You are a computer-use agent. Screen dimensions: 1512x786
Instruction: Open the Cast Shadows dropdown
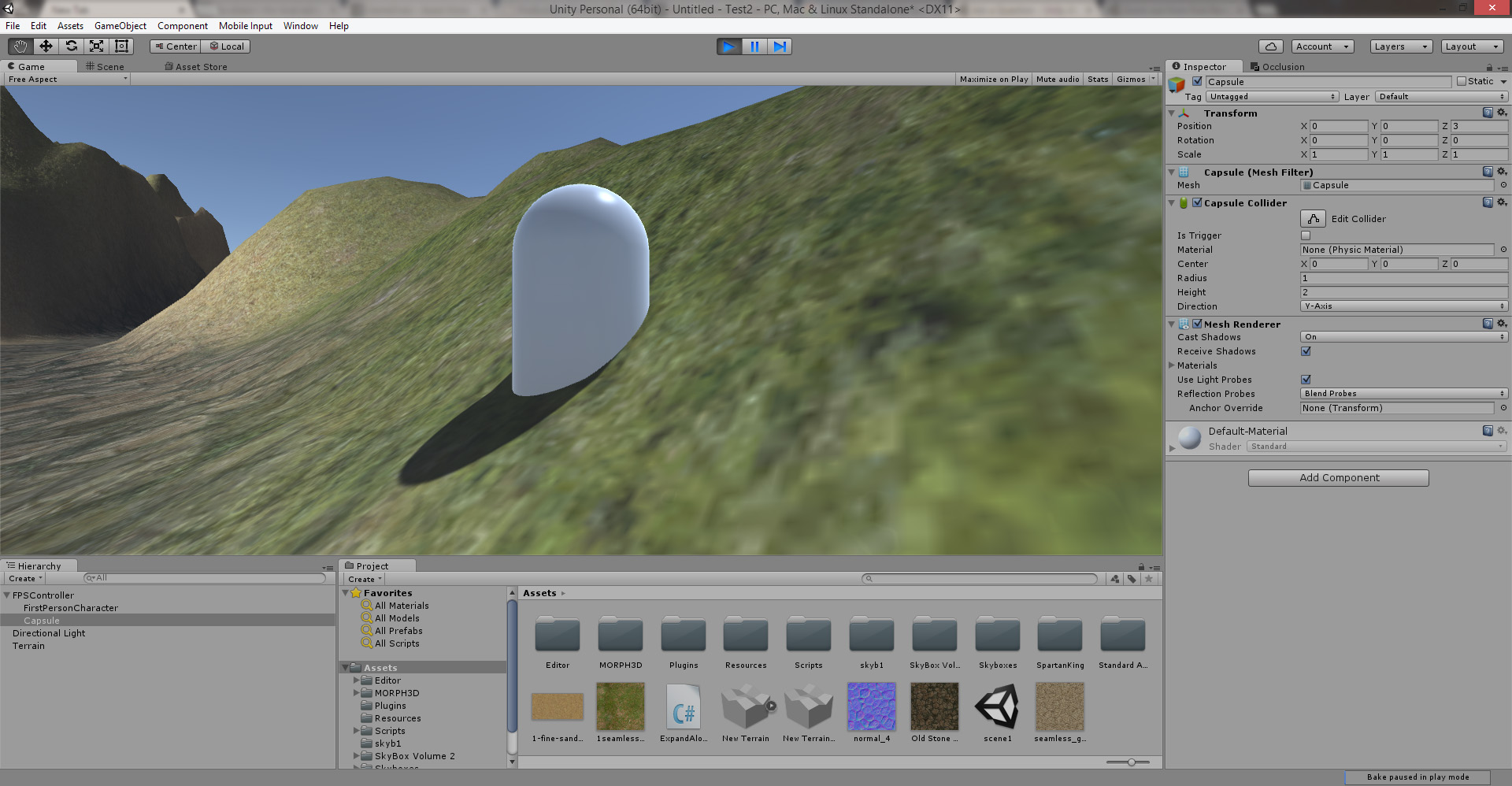tap(1404, 337)
